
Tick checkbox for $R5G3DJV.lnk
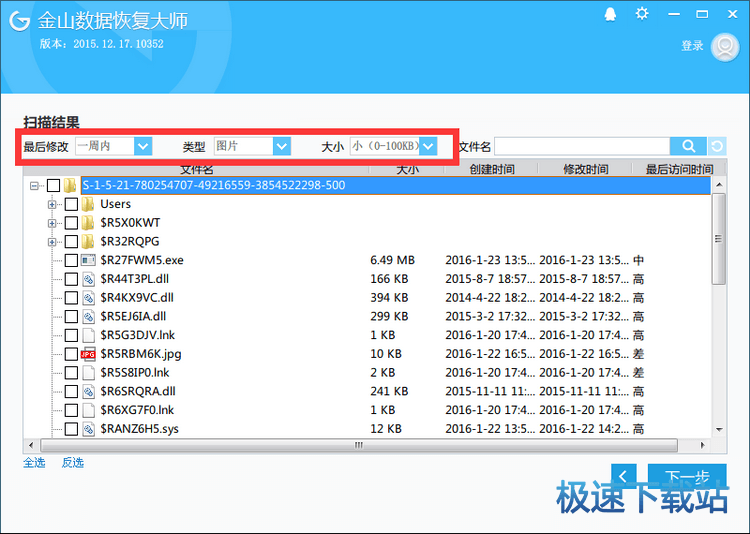pos(71,335)
